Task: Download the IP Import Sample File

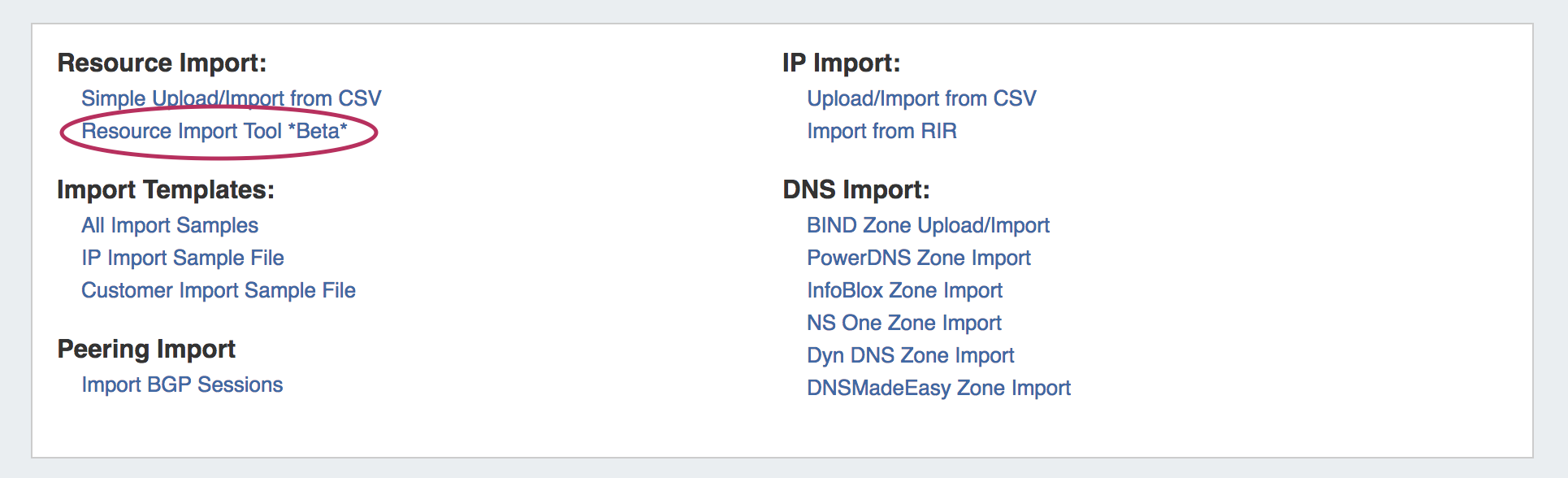Action: 183,258
